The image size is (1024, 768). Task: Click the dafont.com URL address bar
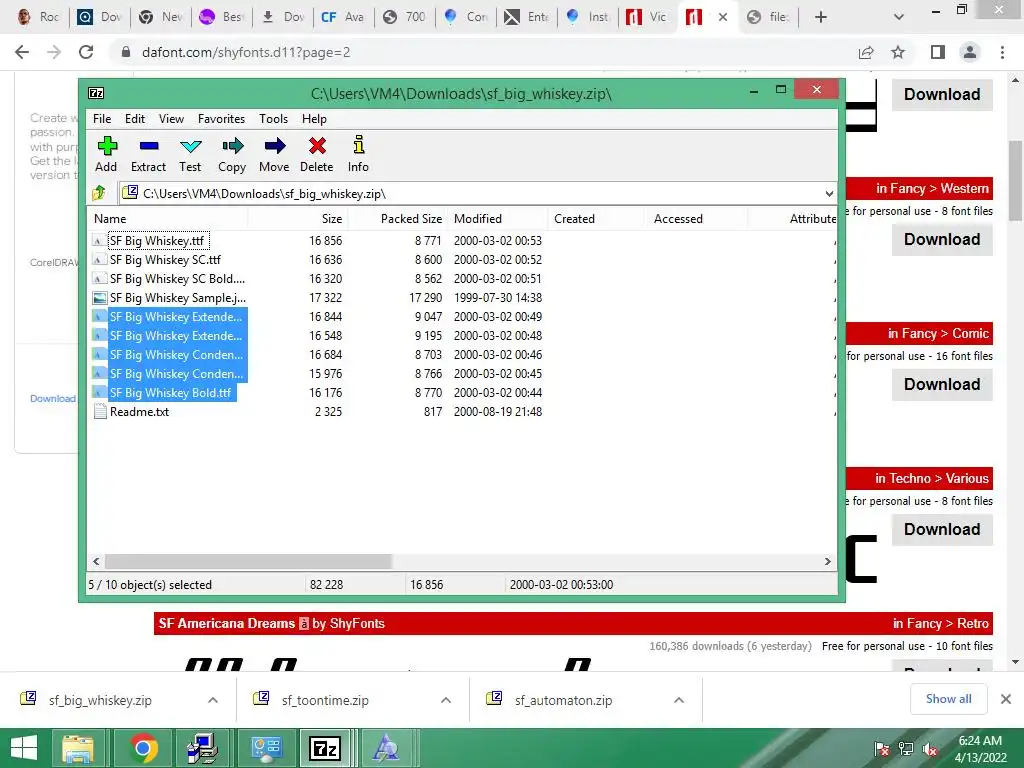tap(246, 52)
